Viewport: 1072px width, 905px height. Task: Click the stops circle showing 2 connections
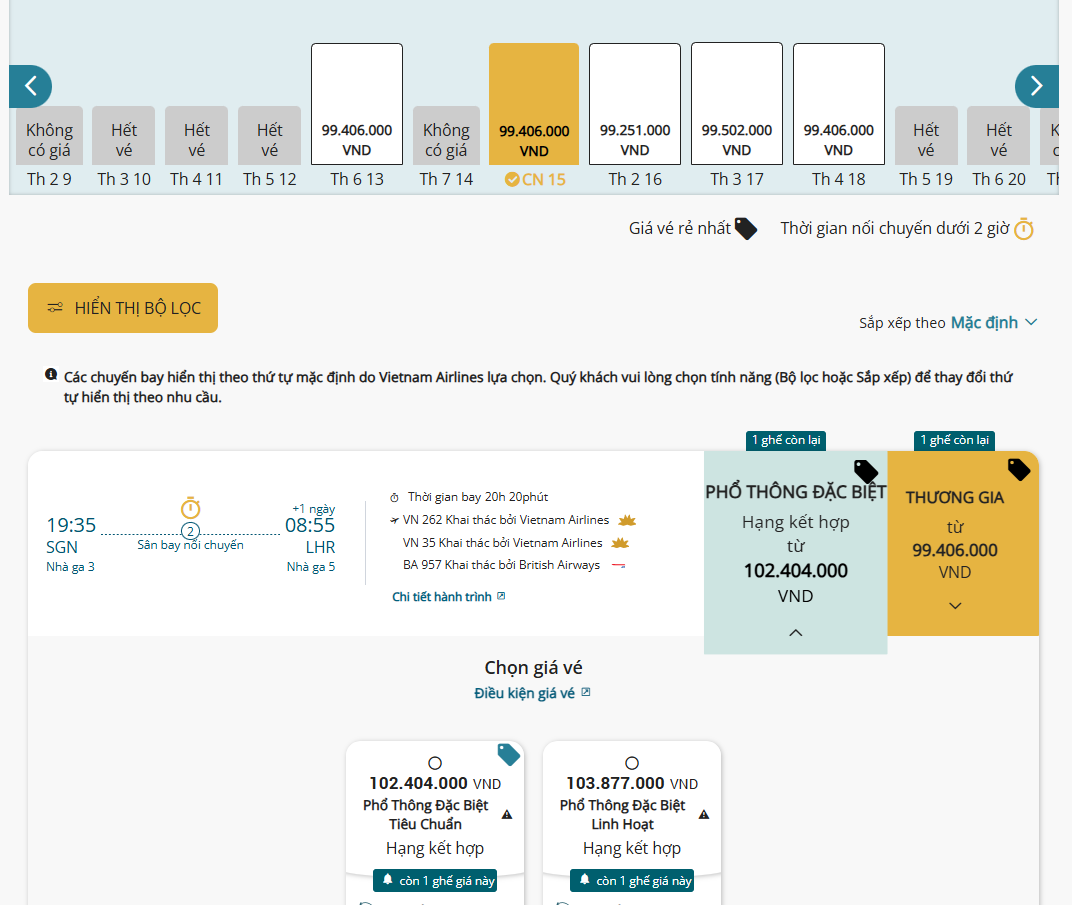pyautogui.click(x=190, y=531)
